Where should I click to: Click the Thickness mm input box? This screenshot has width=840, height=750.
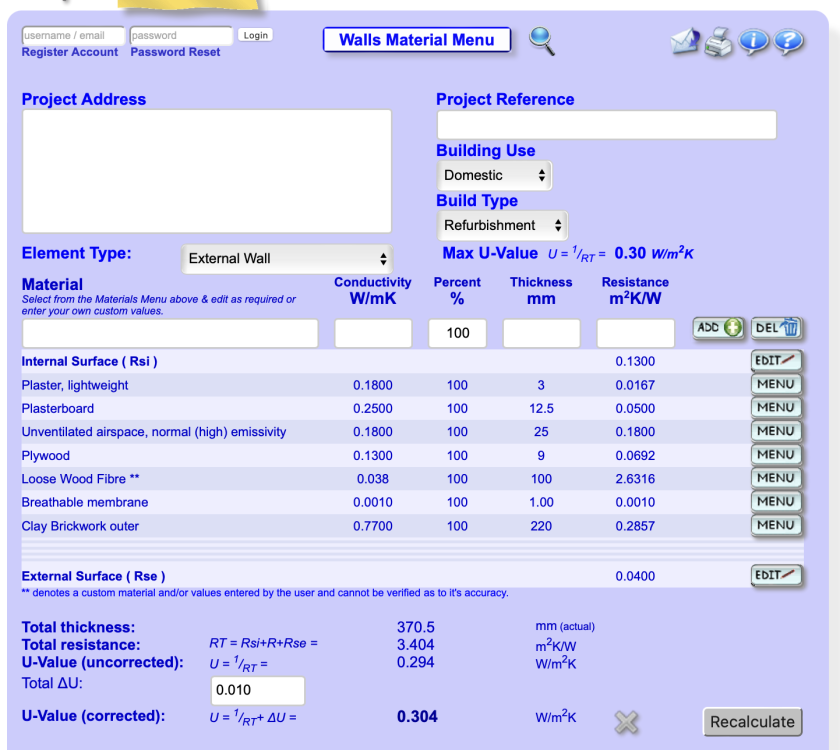(x=541, y=333)
